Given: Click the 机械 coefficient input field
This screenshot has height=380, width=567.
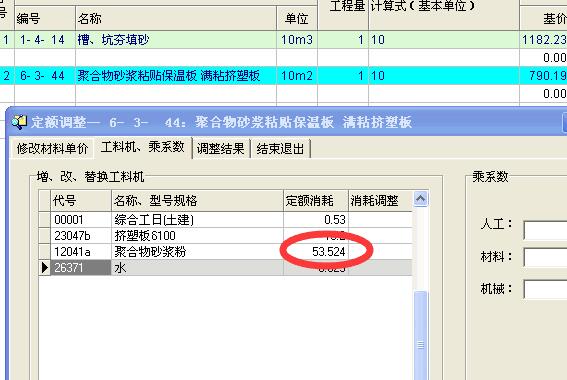Looking at the screenshot, I should click(x=545, y=289).
